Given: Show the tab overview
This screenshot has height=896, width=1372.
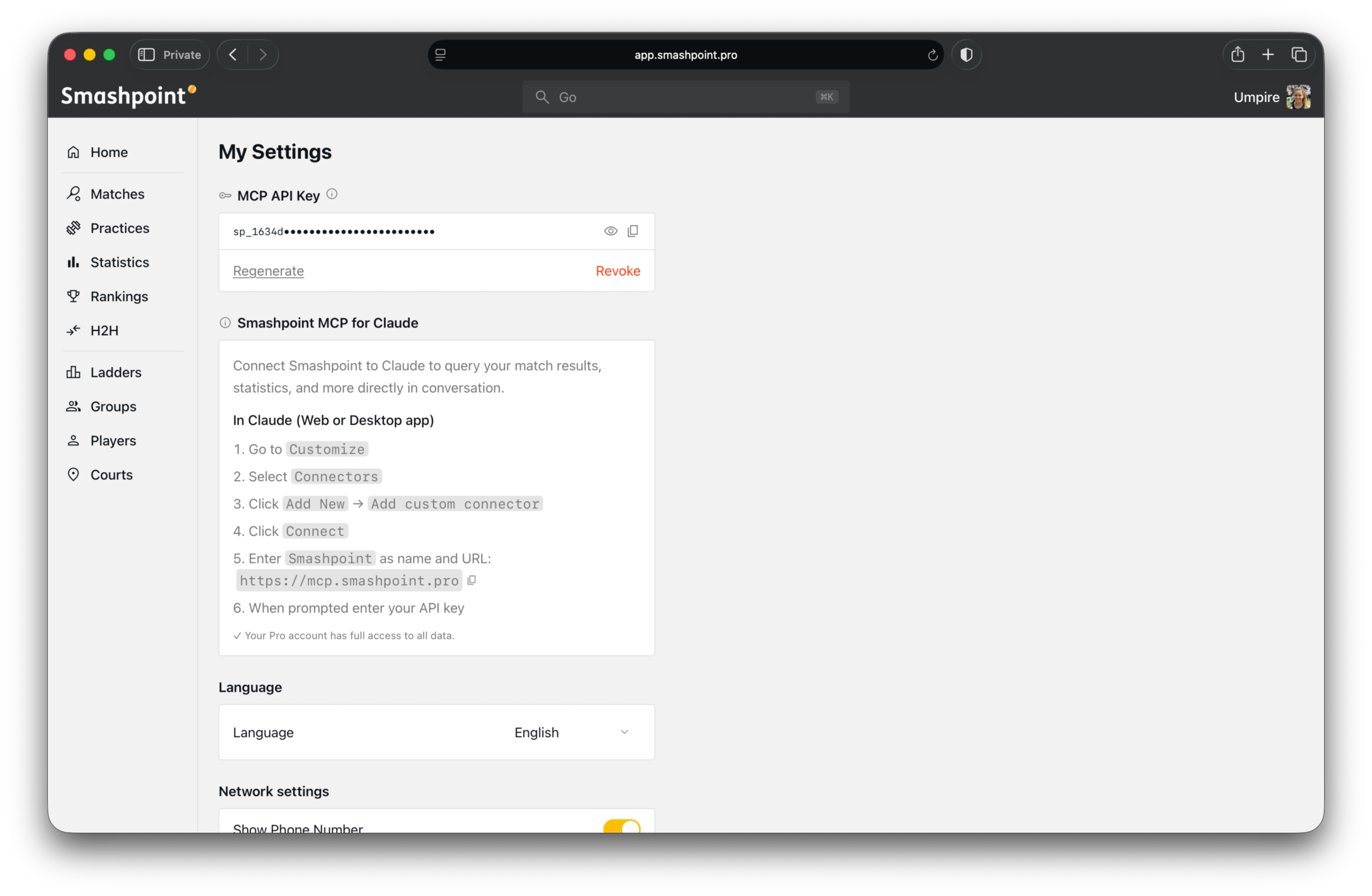Looking at the screenshot, I should point(1299,55).
